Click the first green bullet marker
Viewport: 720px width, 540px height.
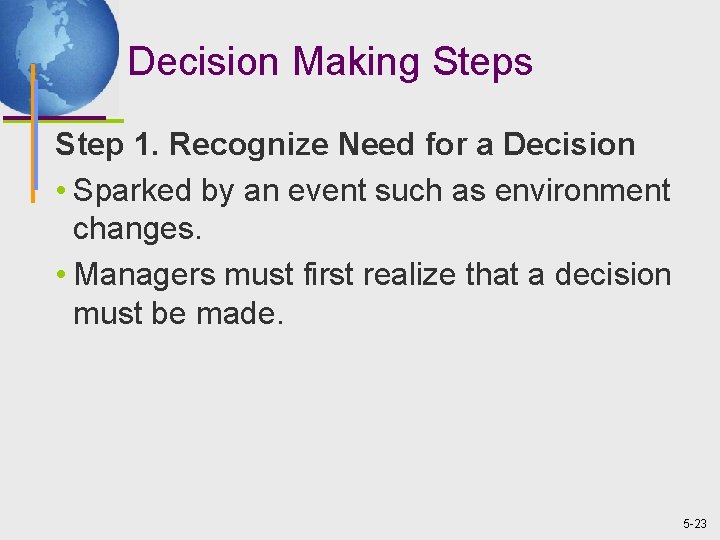pos(61,190)
